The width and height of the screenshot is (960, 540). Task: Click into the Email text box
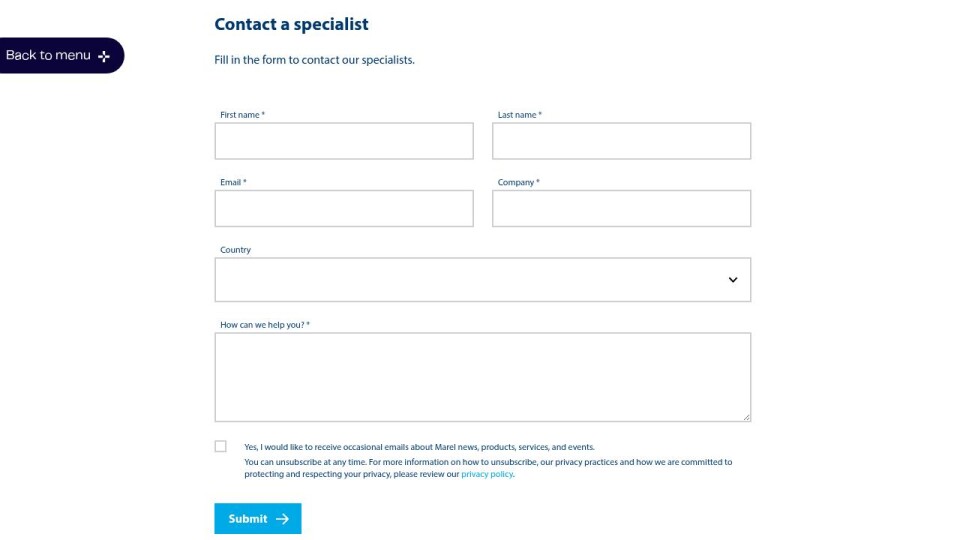coord(344,208)
